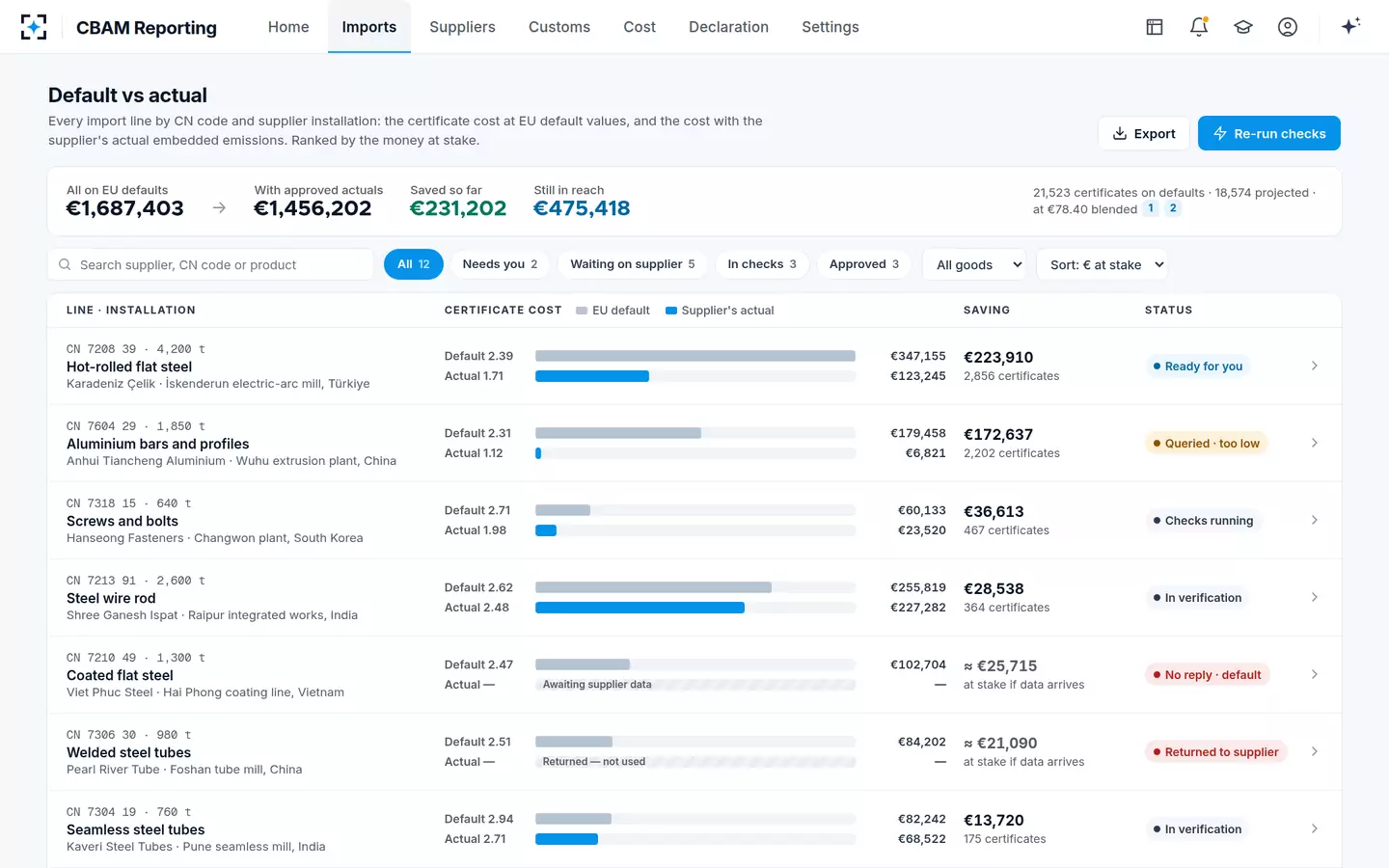Open Screws and bolts row chevron
The height and width of the screenshot is (868, 1389).
click(1315, 520)
